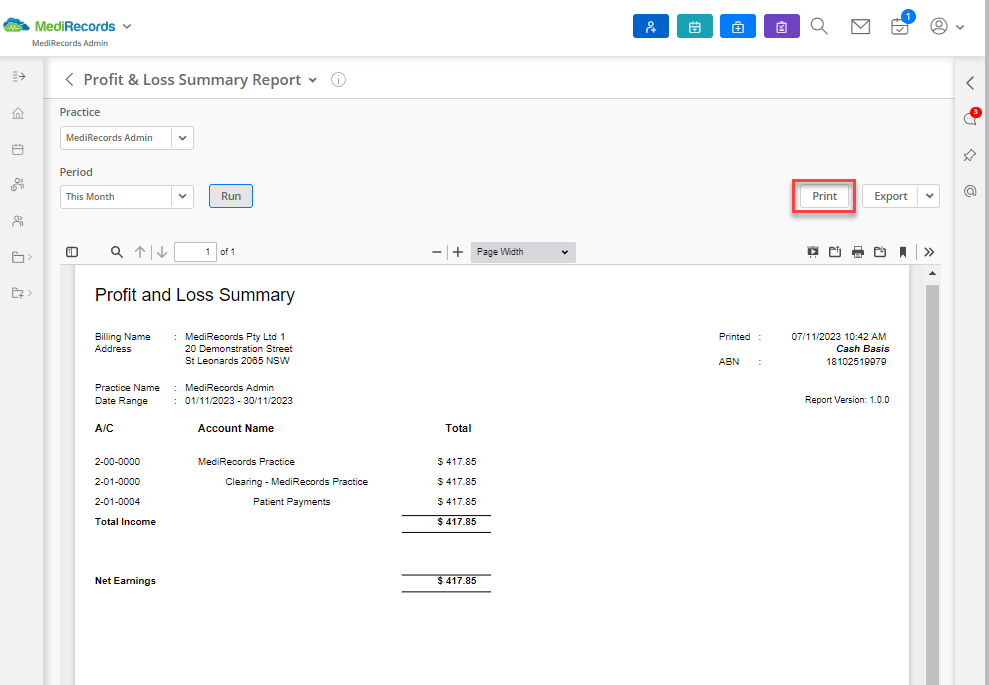Open global search with the top-bar magnifier
This screenshot has width=989, height=685.
(819, 26)
